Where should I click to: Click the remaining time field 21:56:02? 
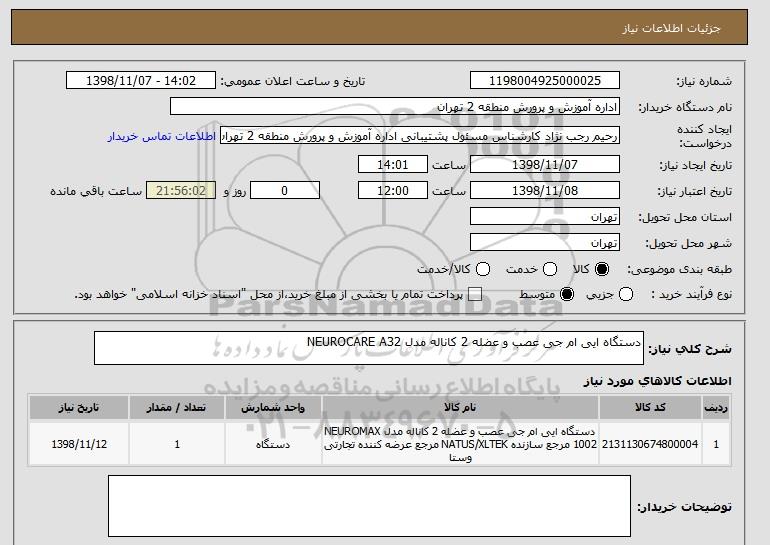pyautogui.click(x=181, y=191)
